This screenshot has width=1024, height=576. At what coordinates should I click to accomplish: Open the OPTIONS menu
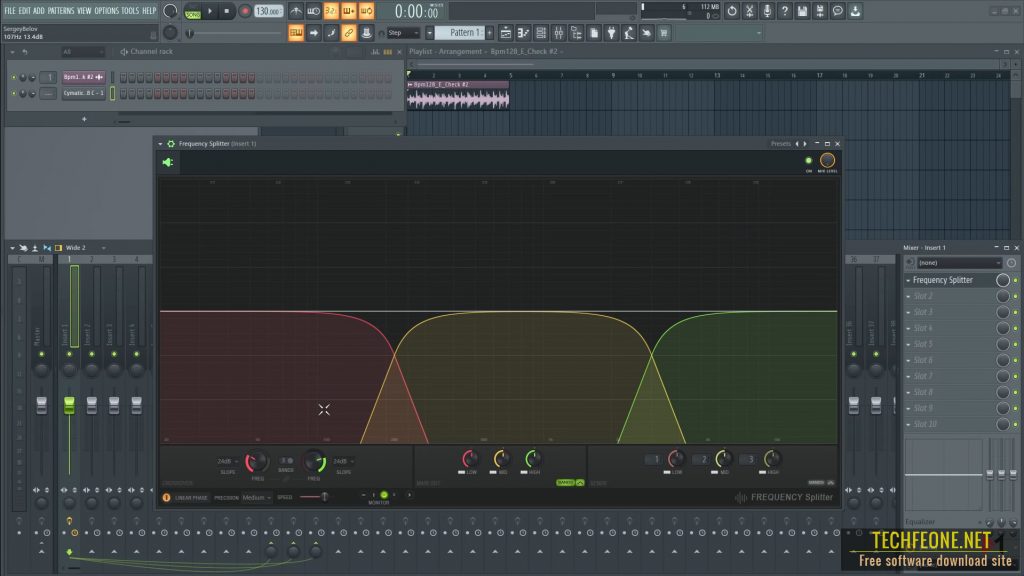pos(106,10)
